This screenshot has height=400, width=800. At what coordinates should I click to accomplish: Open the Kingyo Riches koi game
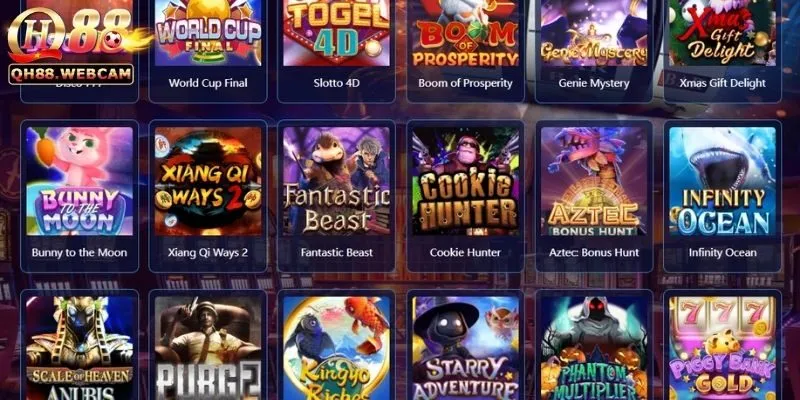[x=336, y=348]
